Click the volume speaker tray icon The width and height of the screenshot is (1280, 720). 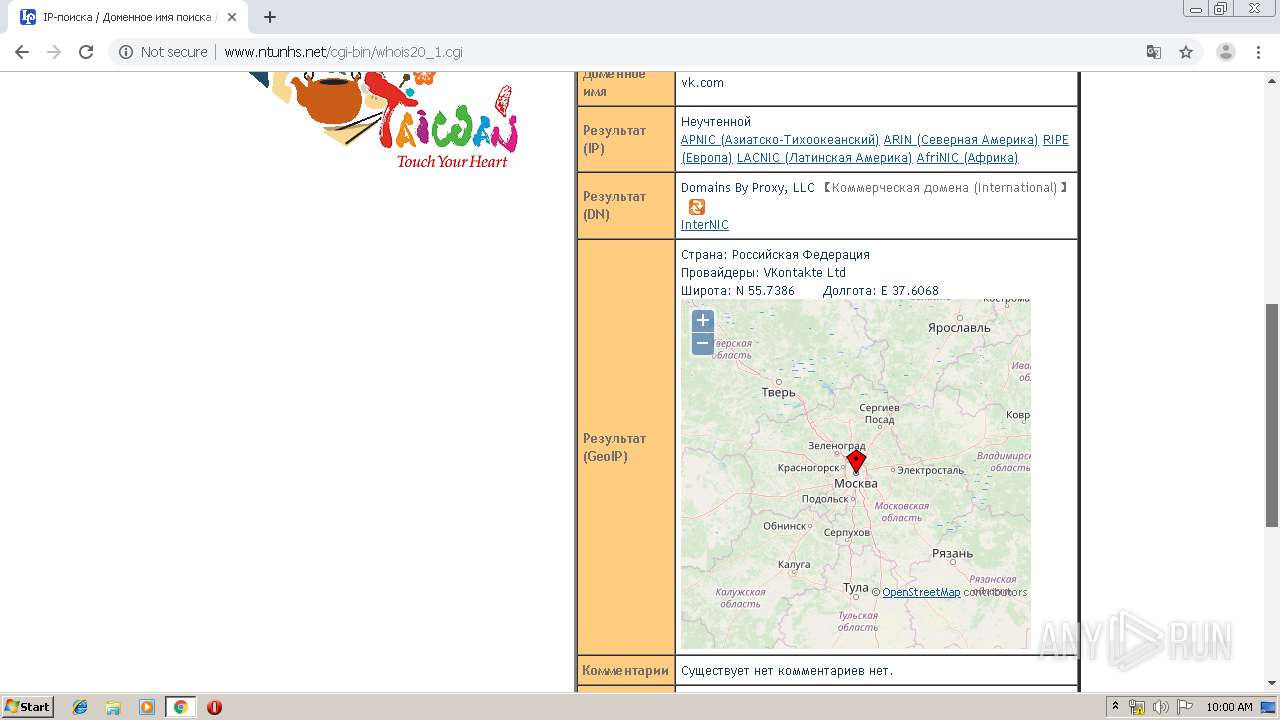[1160, 707]
